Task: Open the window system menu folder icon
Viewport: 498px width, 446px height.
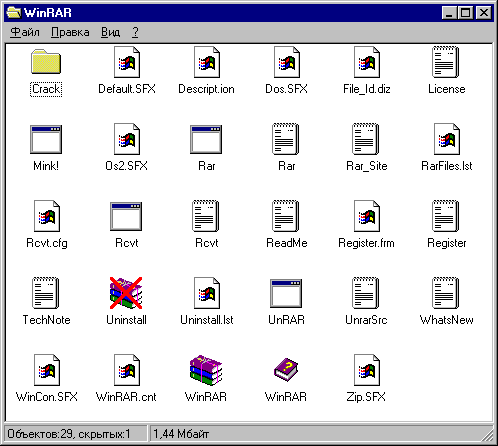Action: pyautogui.click(x=13, y=13)
